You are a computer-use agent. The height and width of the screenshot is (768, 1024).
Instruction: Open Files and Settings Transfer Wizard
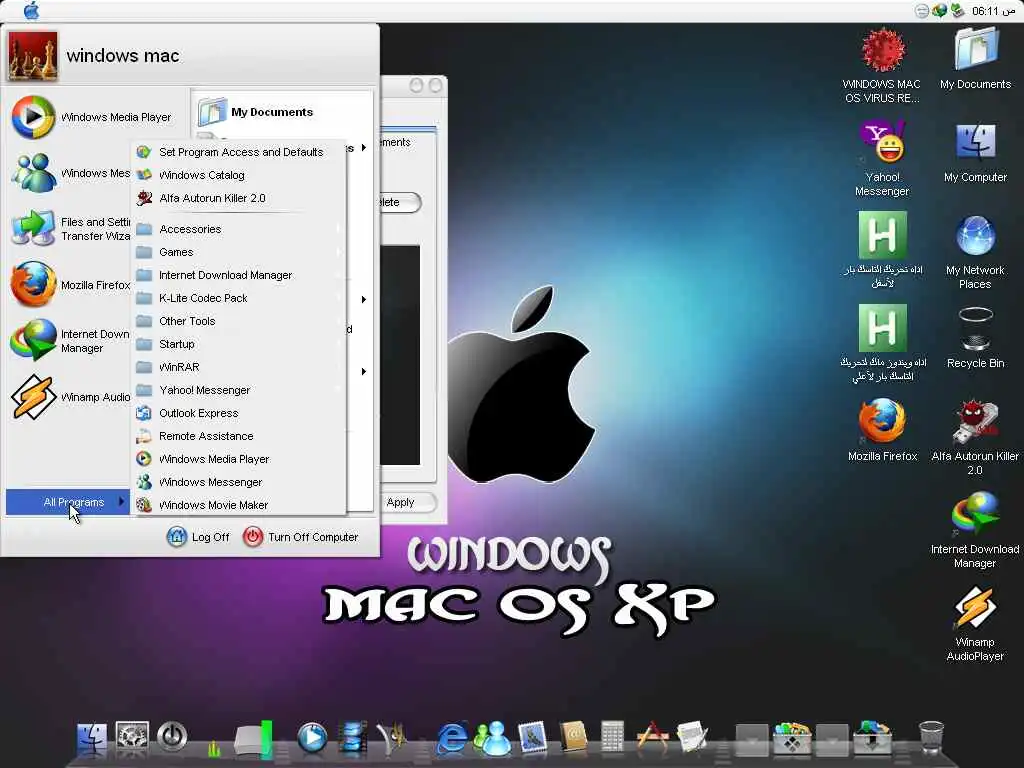71,229
